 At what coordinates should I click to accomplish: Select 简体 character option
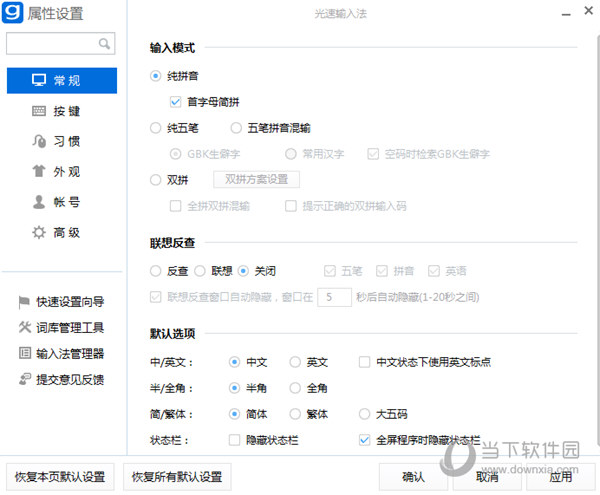[234, 414]
